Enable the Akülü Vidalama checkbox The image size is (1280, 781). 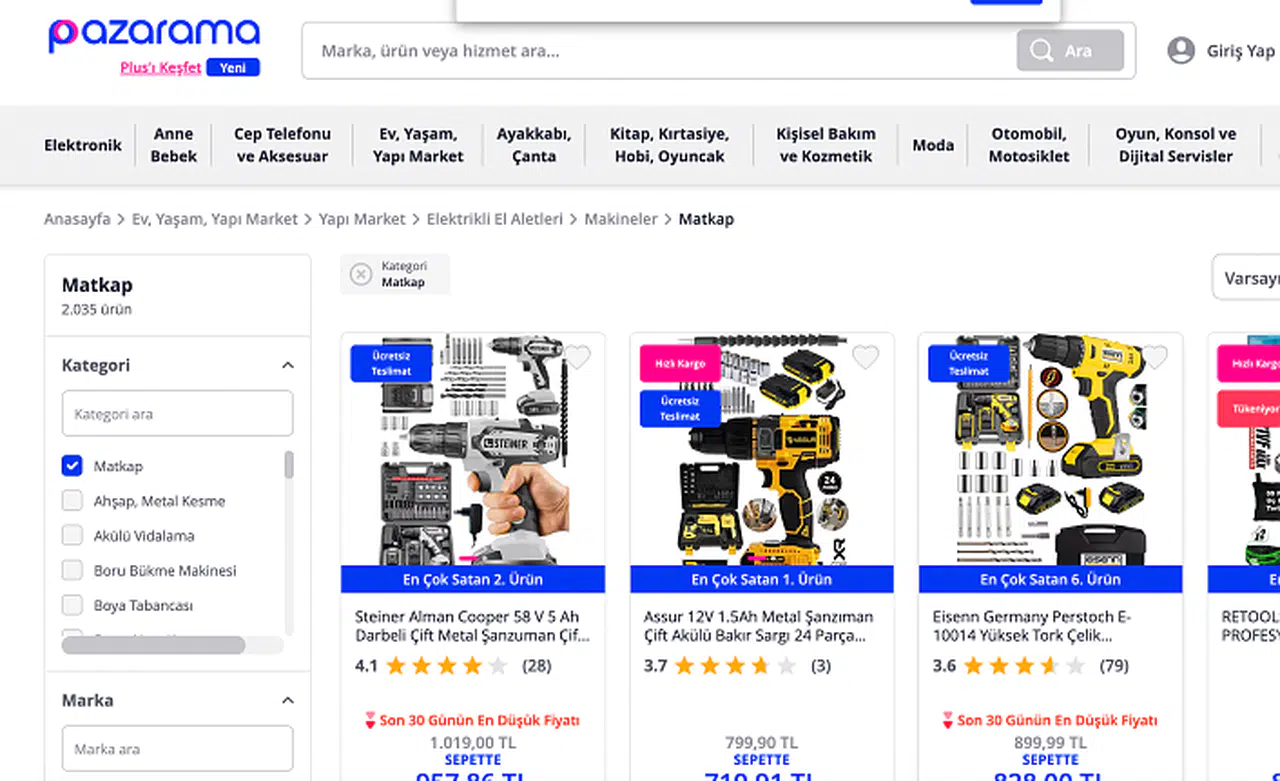pos(72,536)
